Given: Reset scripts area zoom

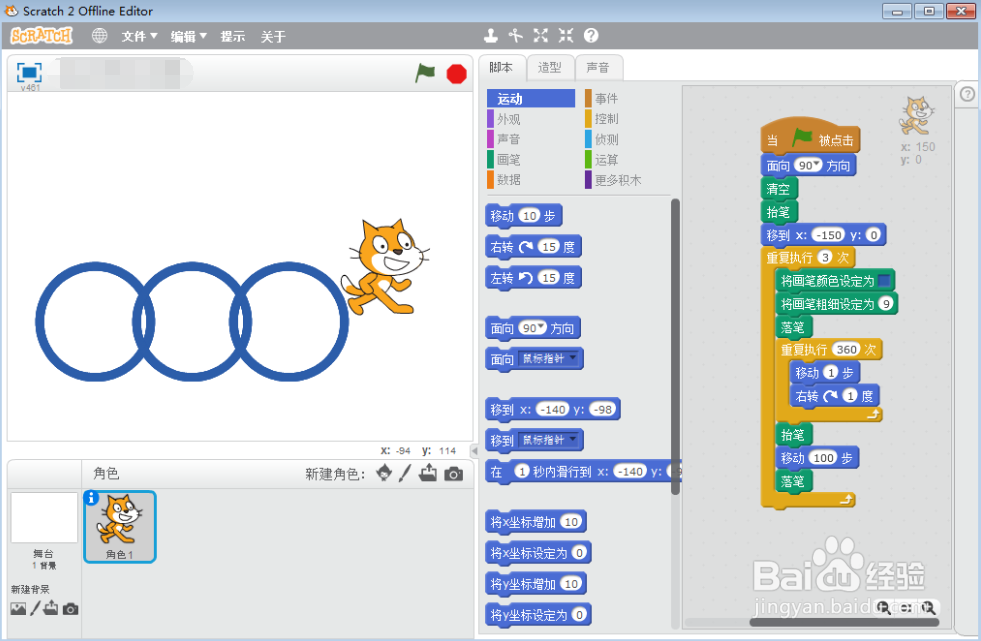Looking at the screenshot, I should [906, 607].
